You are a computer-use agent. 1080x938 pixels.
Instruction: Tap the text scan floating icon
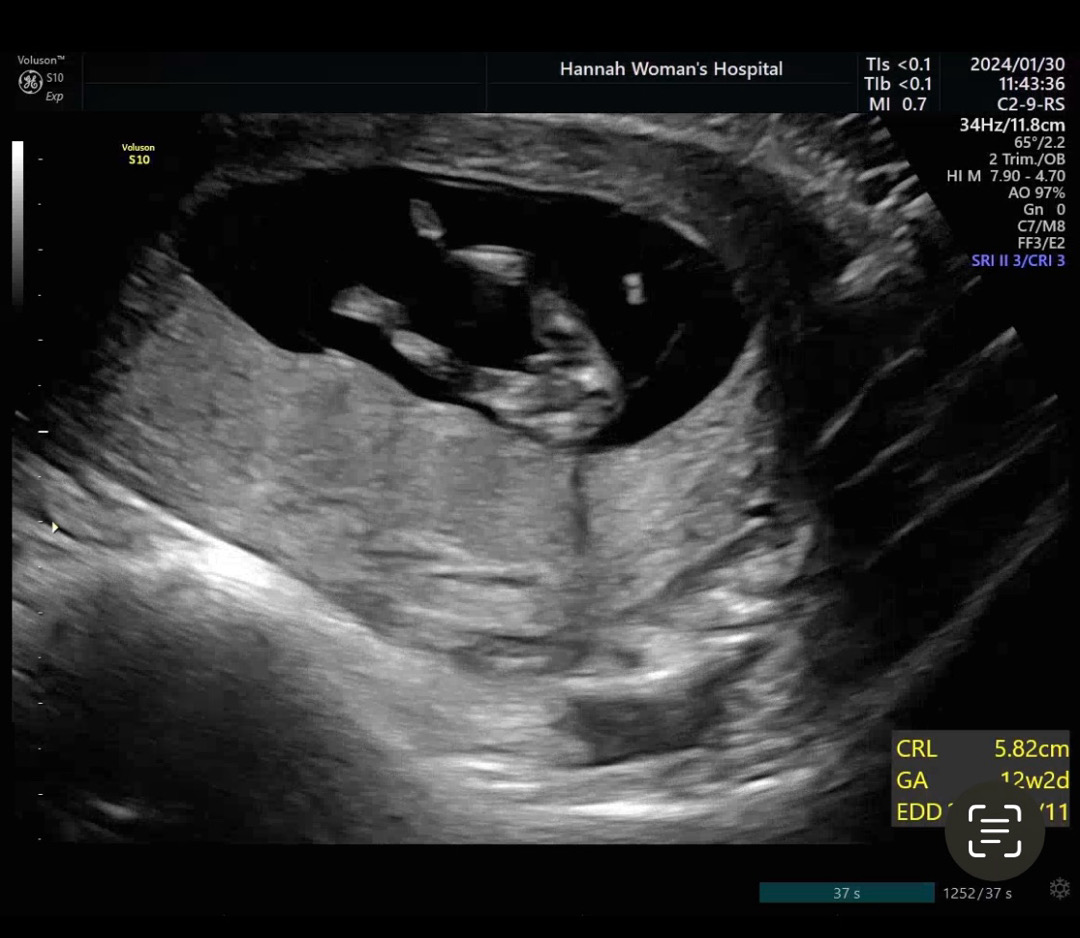click(995, 831)
